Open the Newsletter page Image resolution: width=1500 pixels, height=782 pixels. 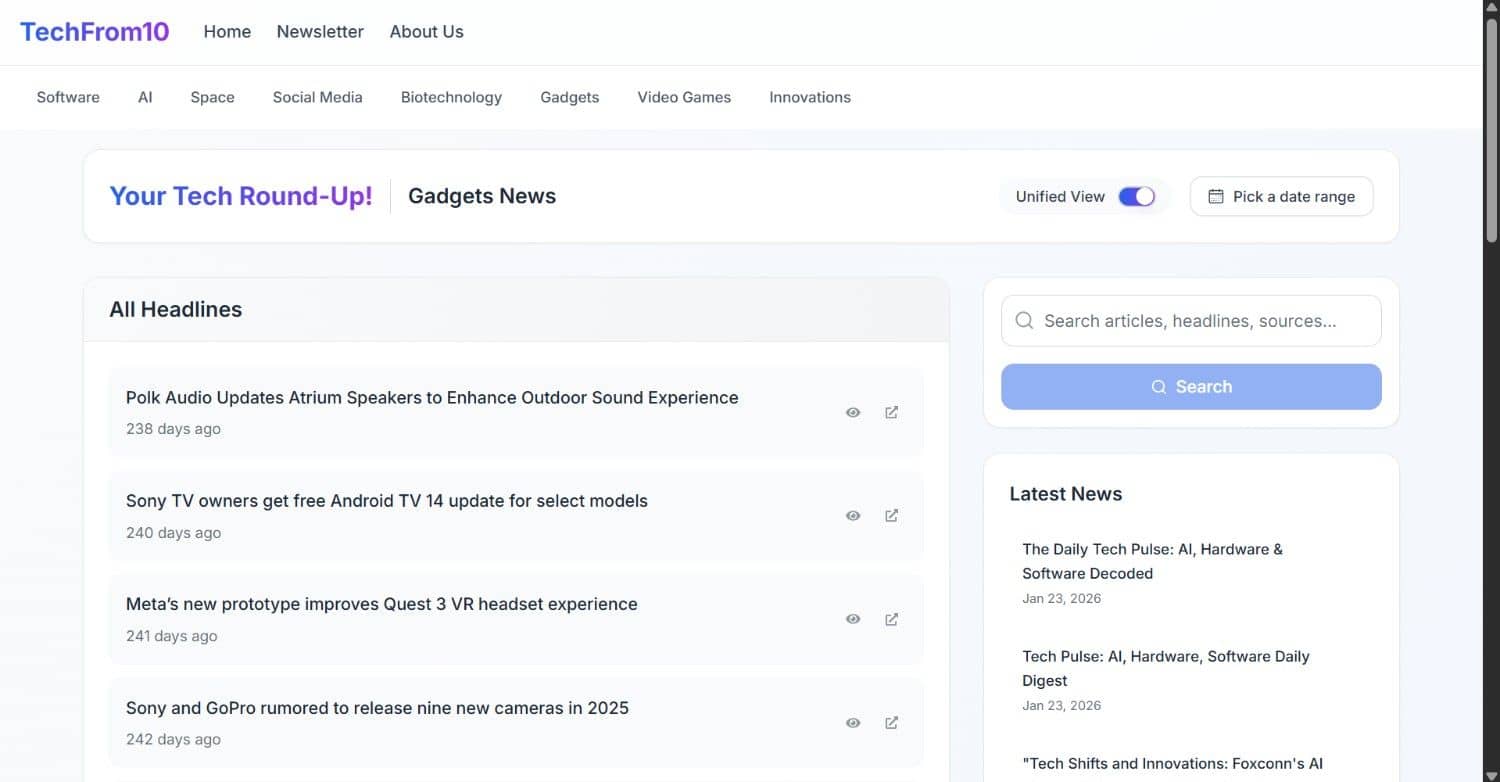click(x=320, y=32)
